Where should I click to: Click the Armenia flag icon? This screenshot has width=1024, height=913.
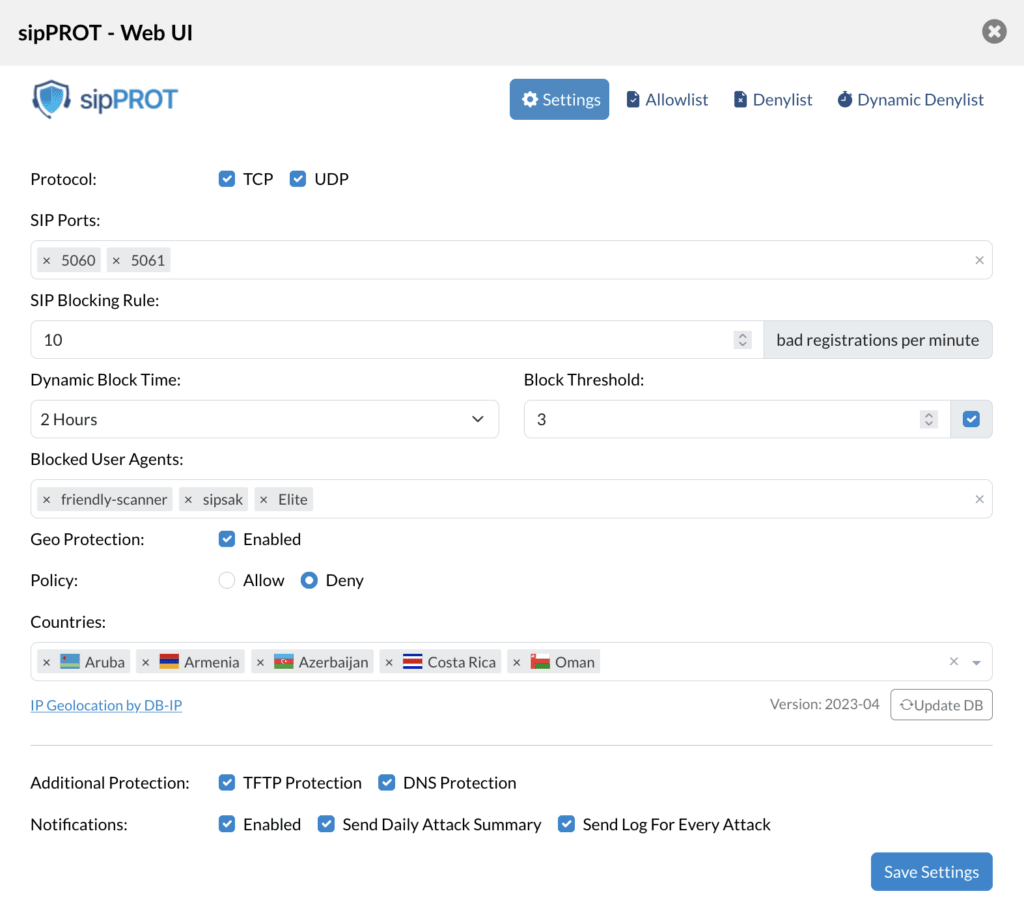169,662
